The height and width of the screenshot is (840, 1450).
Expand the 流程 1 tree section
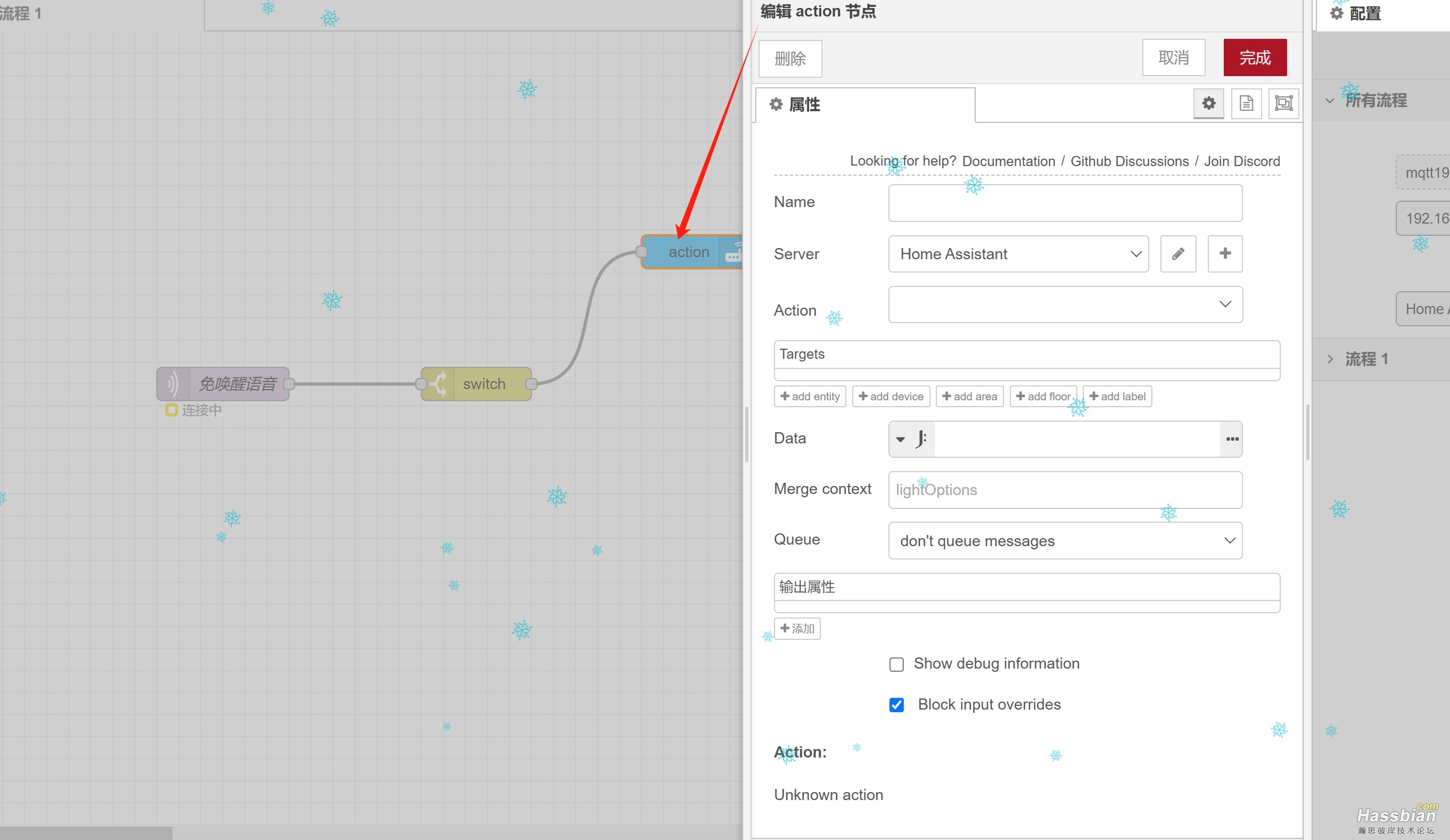pyautogui.click(x=1330, y=359)
